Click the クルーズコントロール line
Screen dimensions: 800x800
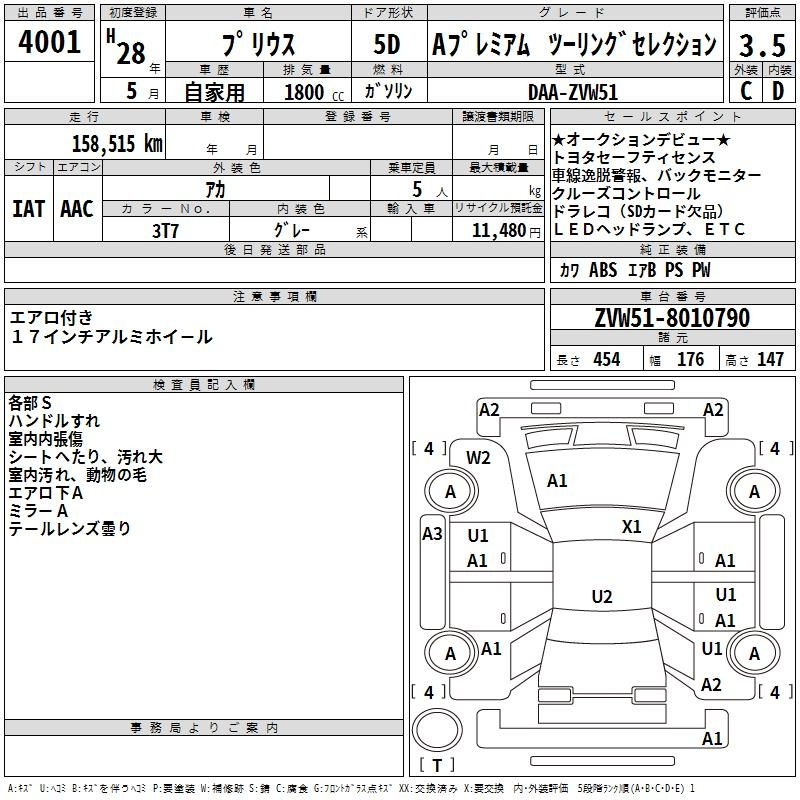[x=627, y=193]
